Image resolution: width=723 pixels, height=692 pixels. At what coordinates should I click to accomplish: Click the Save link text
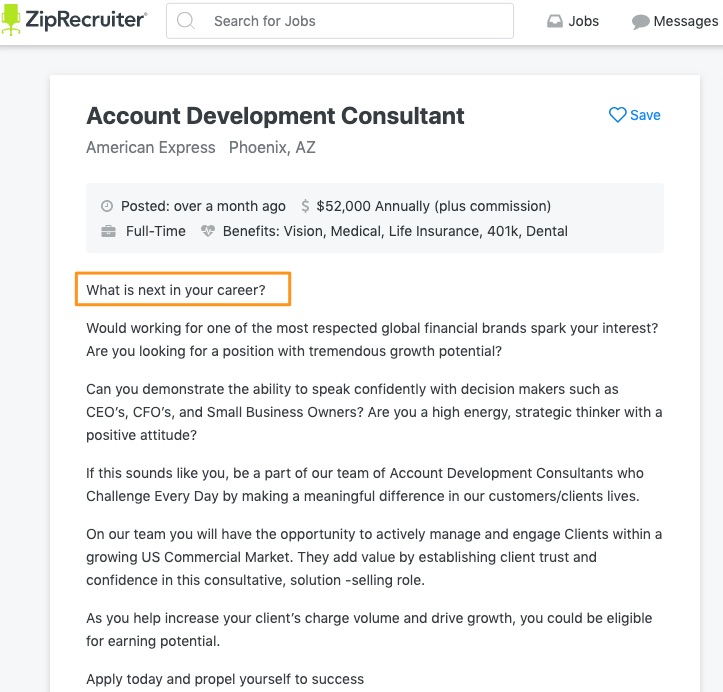pyautogui.click(x=645, y=115)
